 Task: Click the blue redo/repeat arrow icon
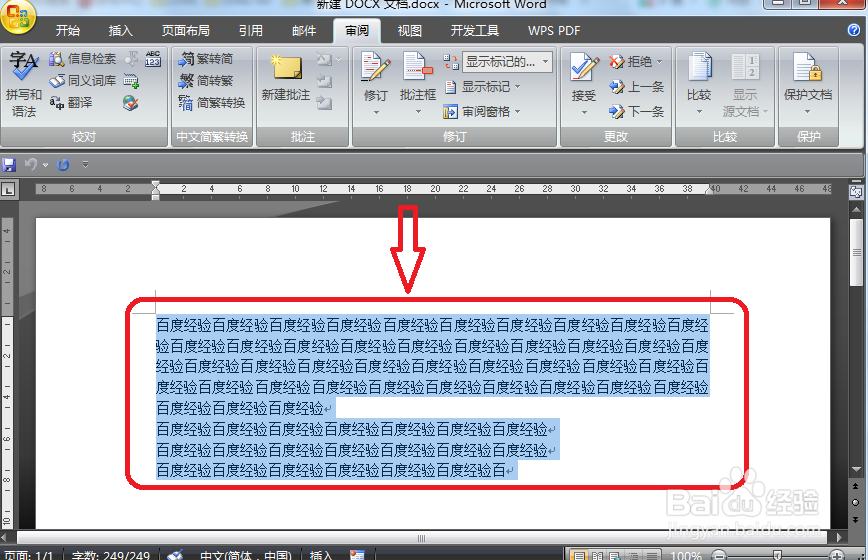pos(63,164)
